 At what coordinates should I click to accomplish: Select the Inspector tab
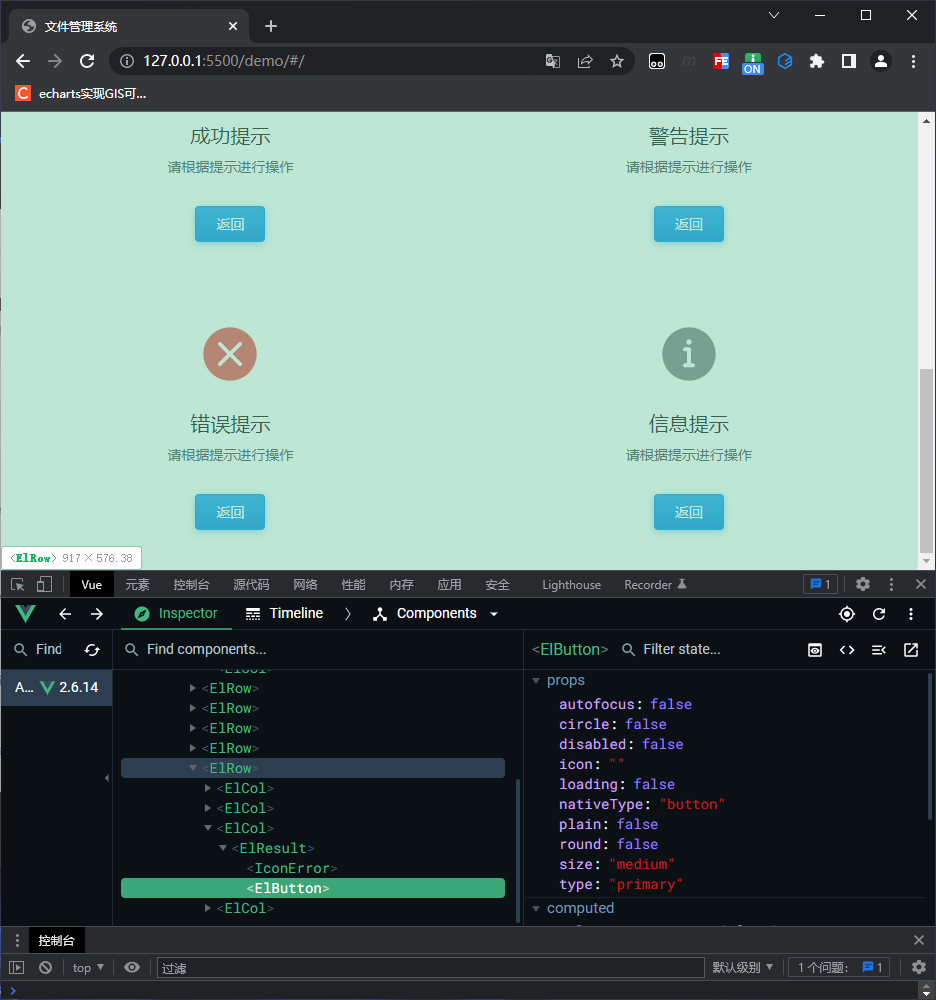(x=176, y=614)
